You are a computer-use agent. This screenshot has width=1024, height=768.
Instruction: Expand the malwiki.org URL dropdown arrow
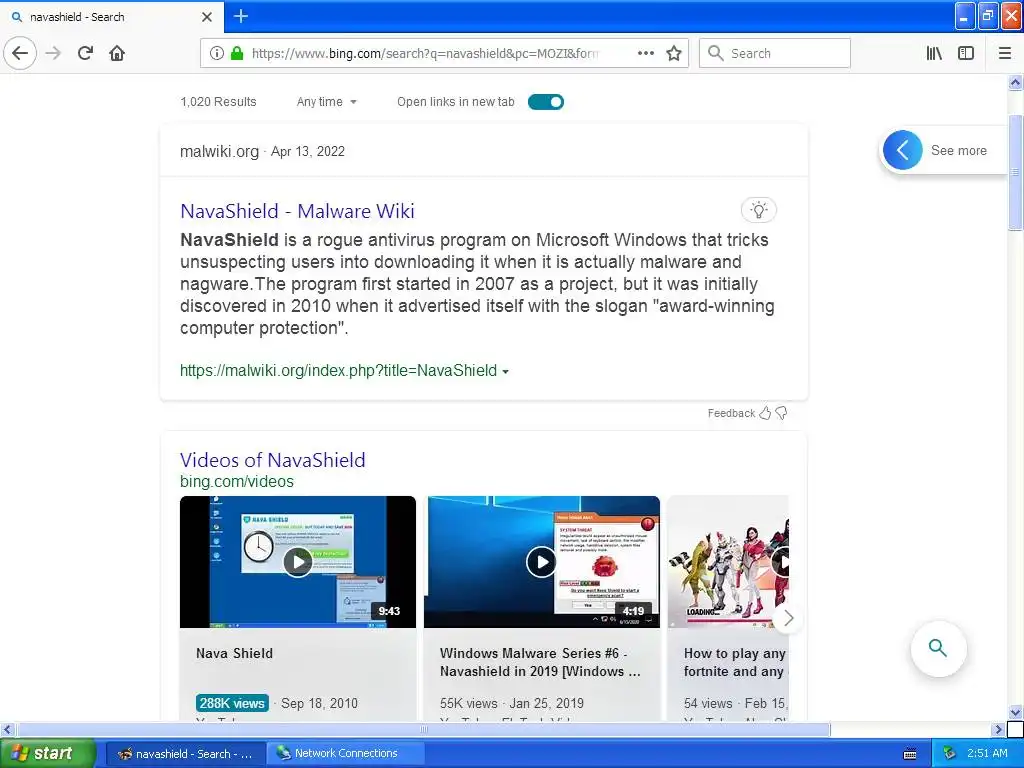pyautogui.click(x=505, y=372)
